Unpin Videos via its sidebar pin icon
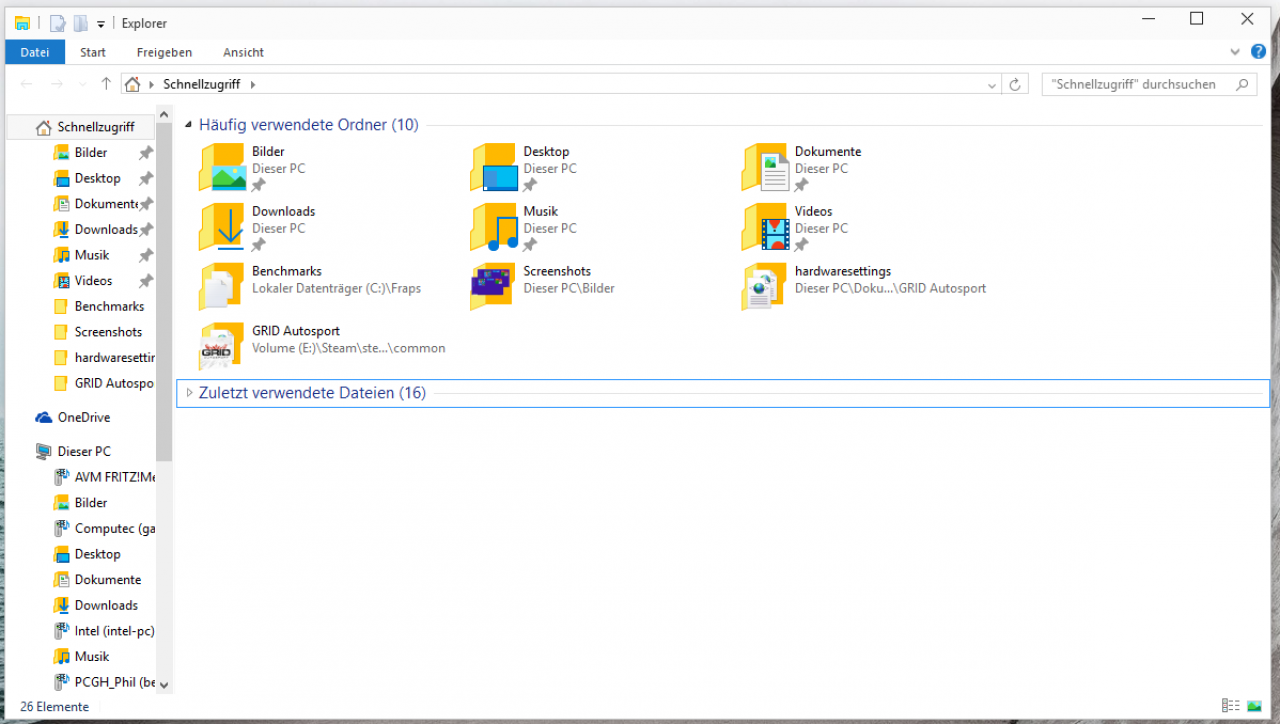 pyautogui.click(x=146, y=281)
